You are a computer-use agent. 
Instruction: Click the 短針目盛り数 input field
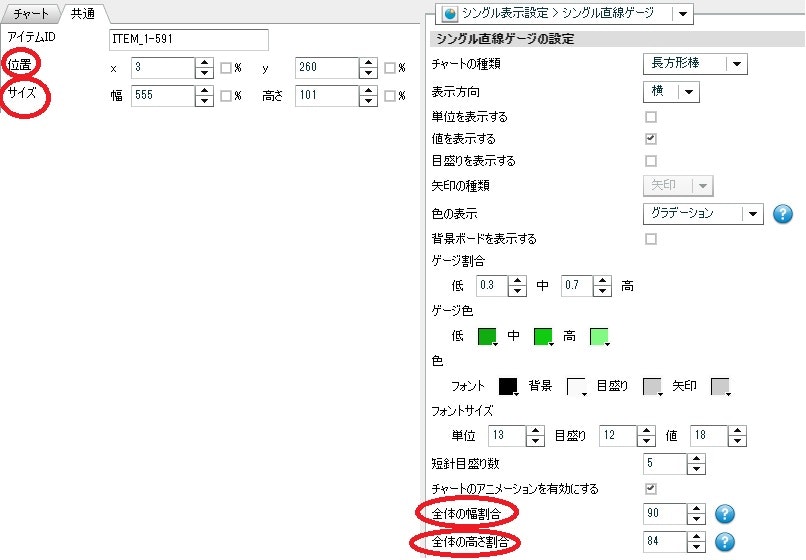click(x=665, y=464)
